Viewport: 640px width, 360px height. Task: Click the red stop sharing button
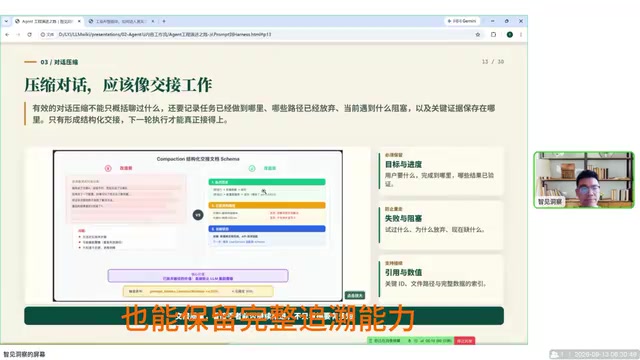point(464,341)
